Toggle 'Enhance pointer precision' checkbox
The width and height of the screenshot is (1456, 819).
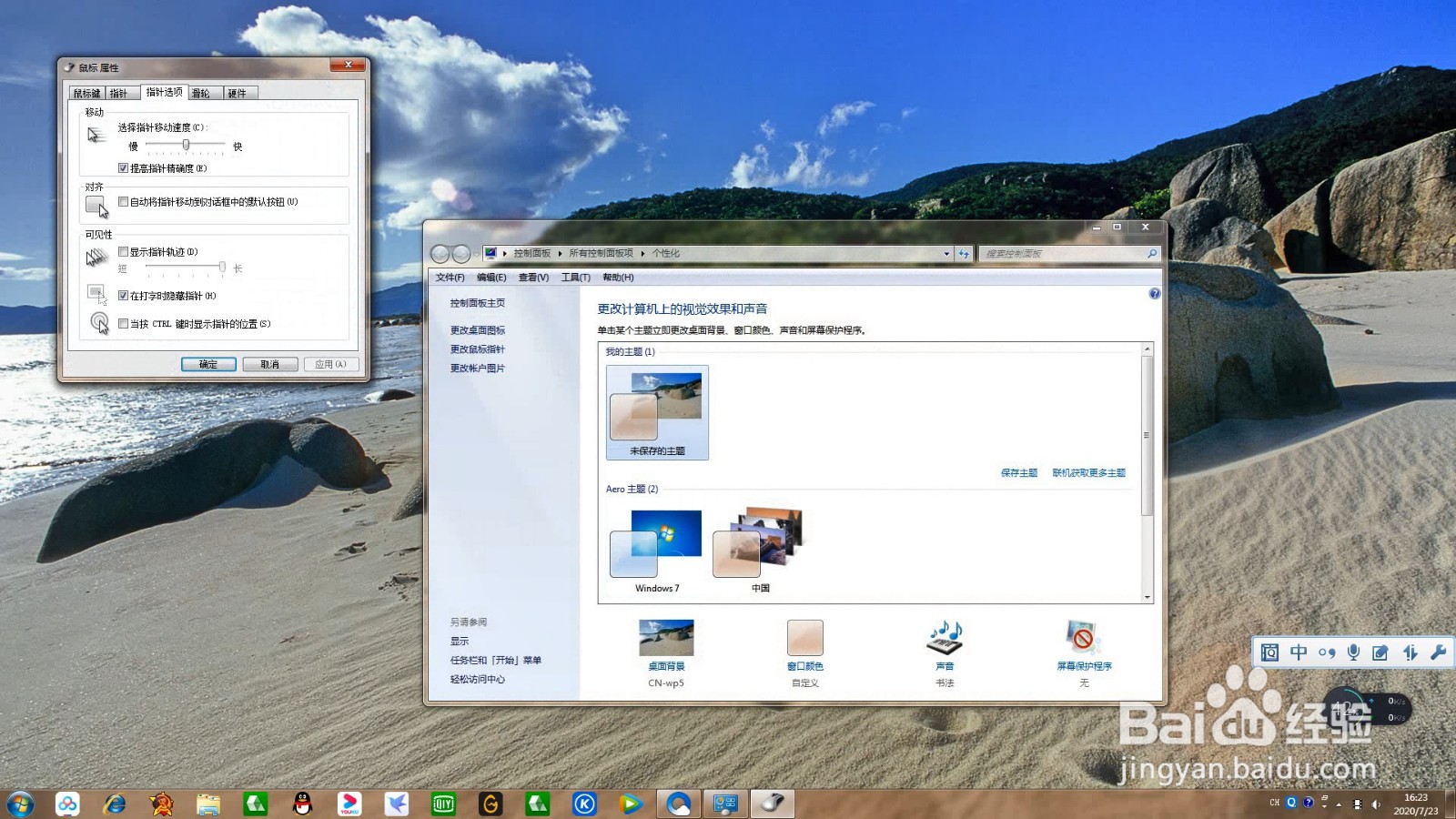(x=123, y=168)
